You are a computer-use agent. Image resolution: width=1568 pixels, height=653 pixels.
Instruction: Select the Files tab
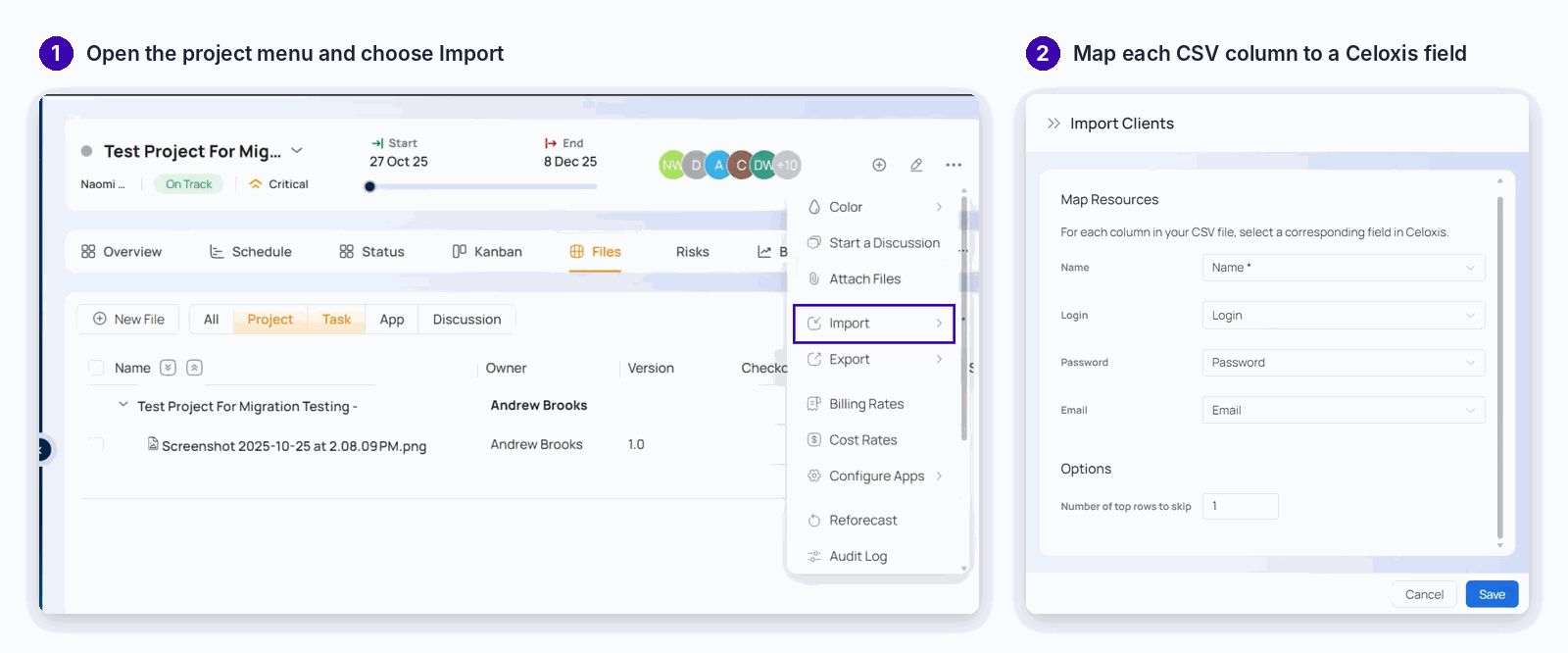point(595,252)
